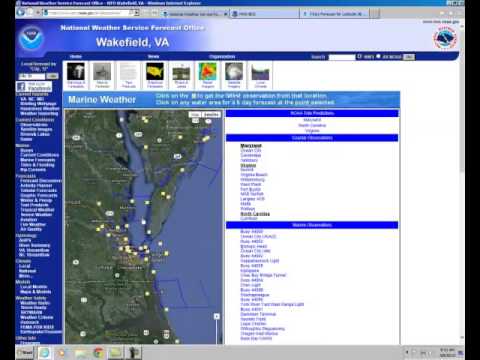Open the Salisbury coastal observation link
Image resolution: width=480 pixels, height=360 pixels.
tap(249, 160)
